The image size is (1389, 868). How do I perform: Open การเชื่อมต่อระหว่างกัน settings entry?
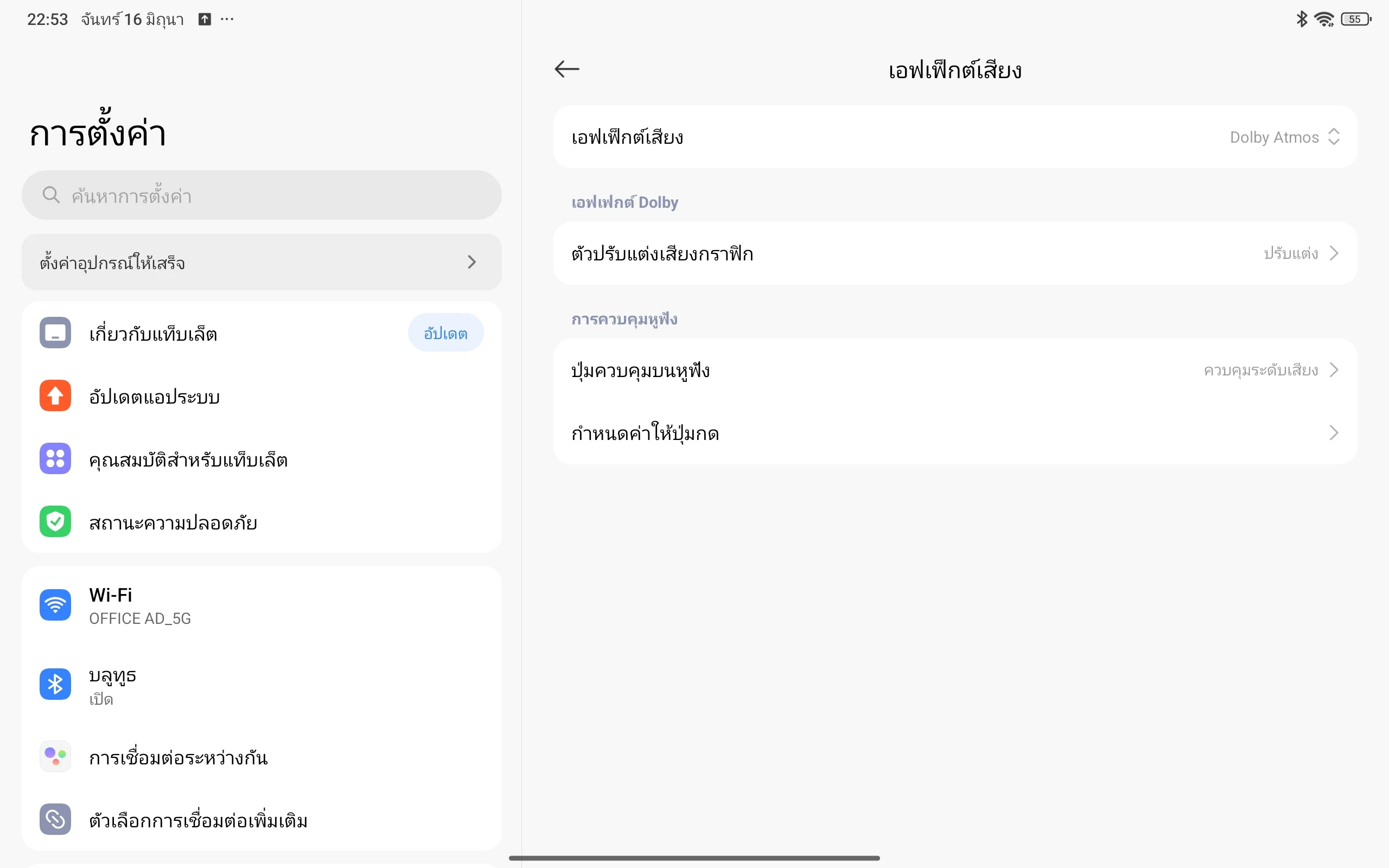(262, 757)
